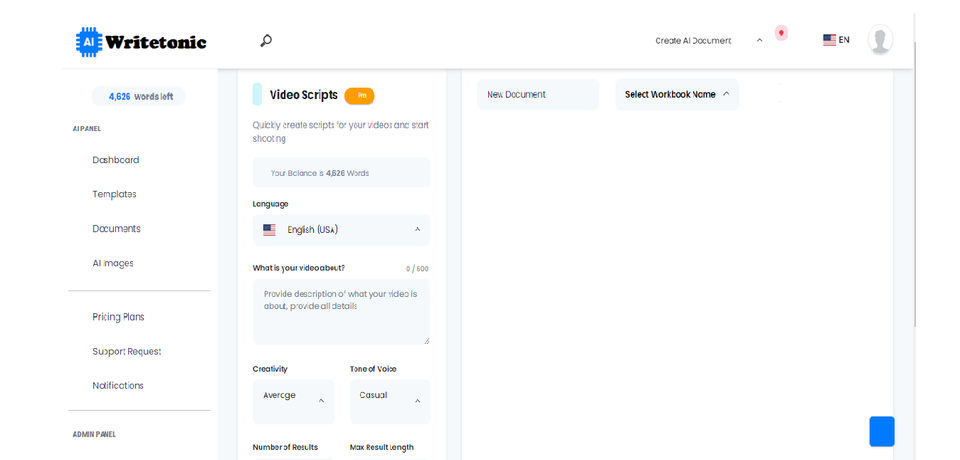Click the Quickly create scripts description text
960x460 pixels.
[340, 132]
